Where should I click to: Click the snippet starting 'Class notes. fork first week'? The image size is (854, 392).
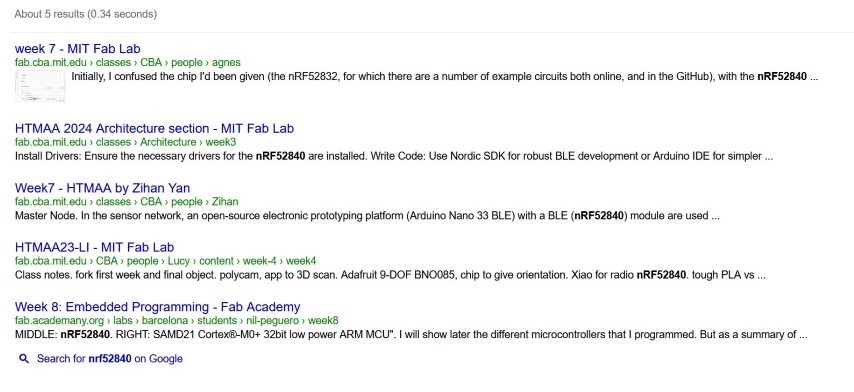pyautogui.click(x=390, y=275)
